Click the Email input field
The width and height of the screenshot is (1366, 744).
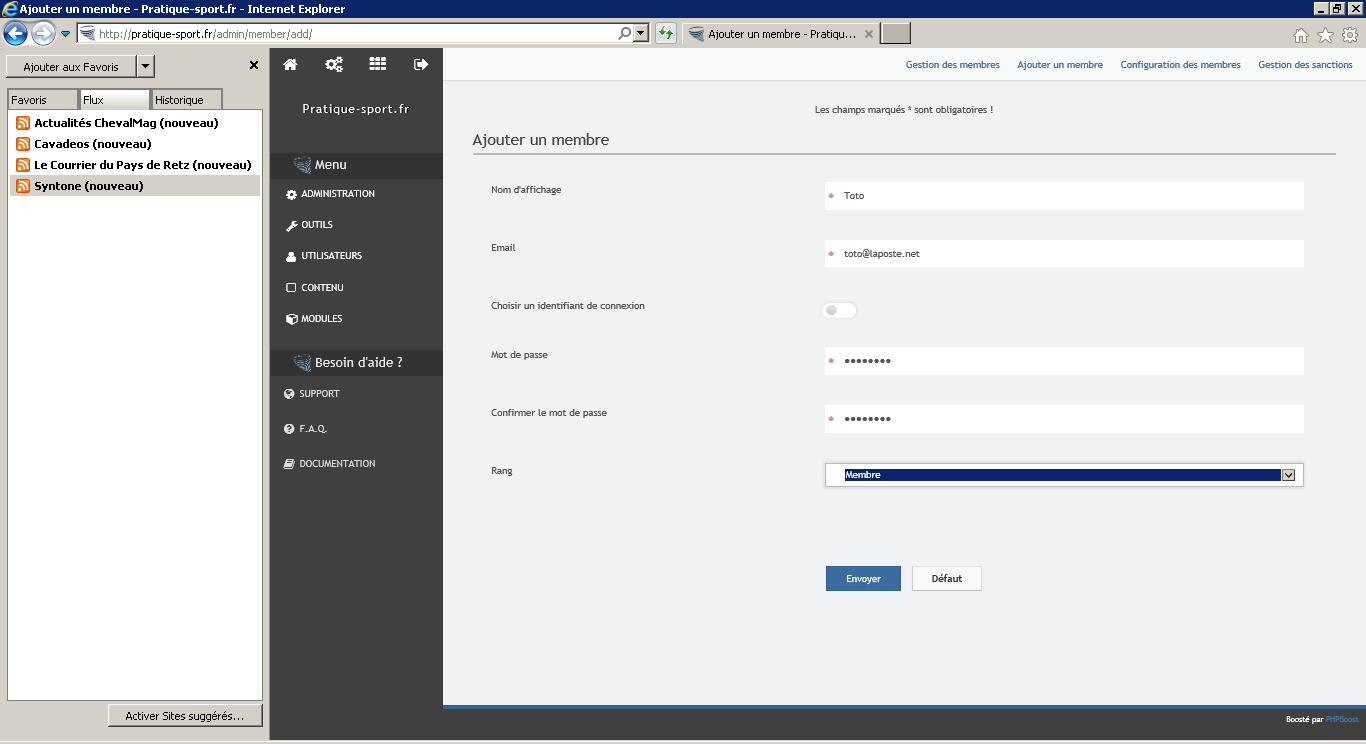1064,254
